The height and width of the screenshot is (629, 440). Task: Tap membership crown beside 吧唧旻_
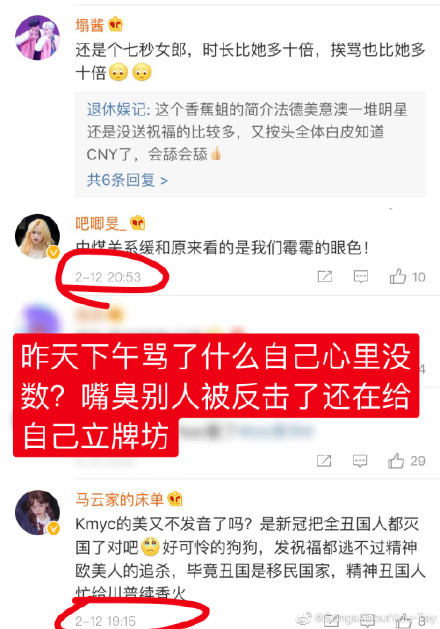tap(138, 223)
